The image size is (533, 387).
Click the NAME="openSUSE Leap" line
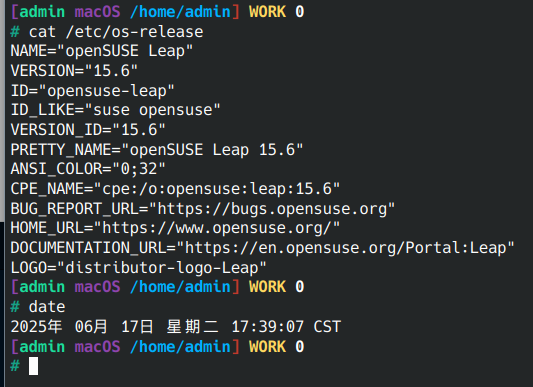(x=102, y=51)
